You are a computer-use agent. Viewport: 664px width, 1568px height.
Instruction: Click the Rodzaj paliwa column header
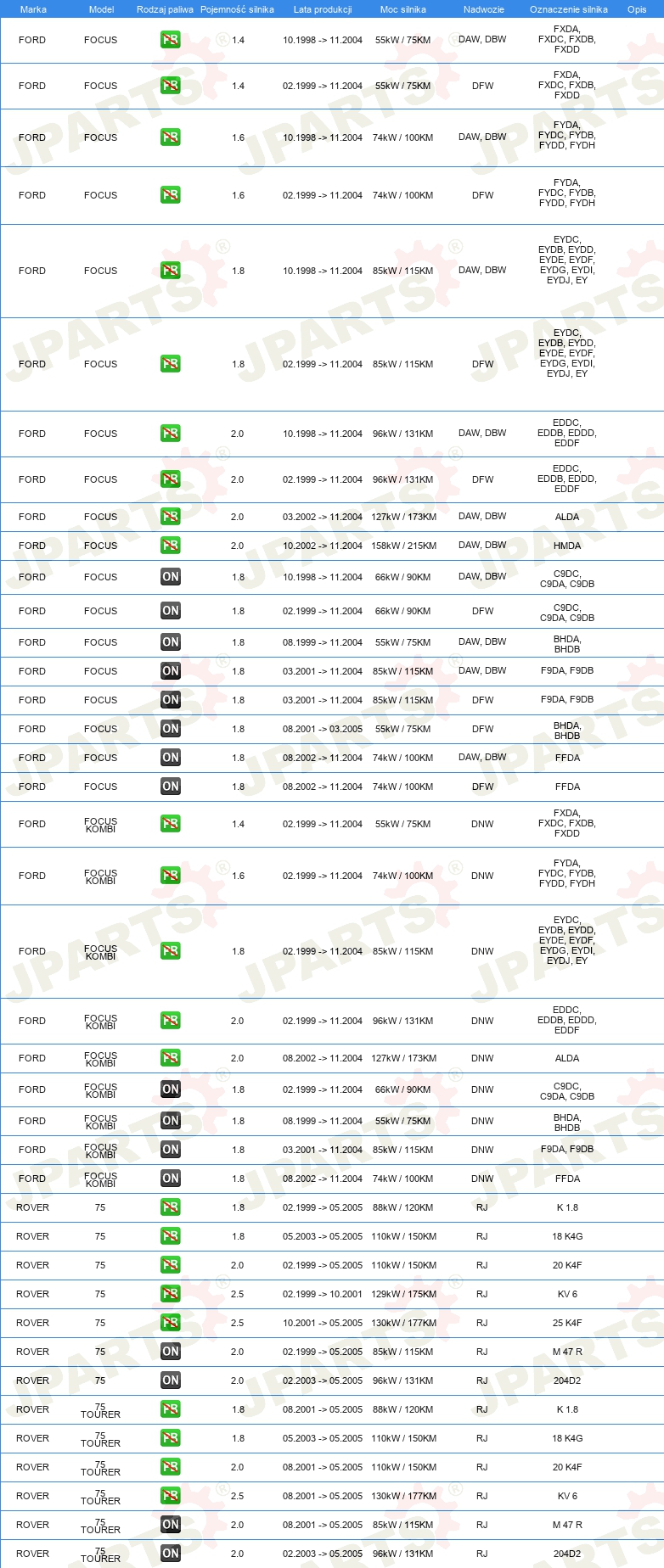[165, 9]
